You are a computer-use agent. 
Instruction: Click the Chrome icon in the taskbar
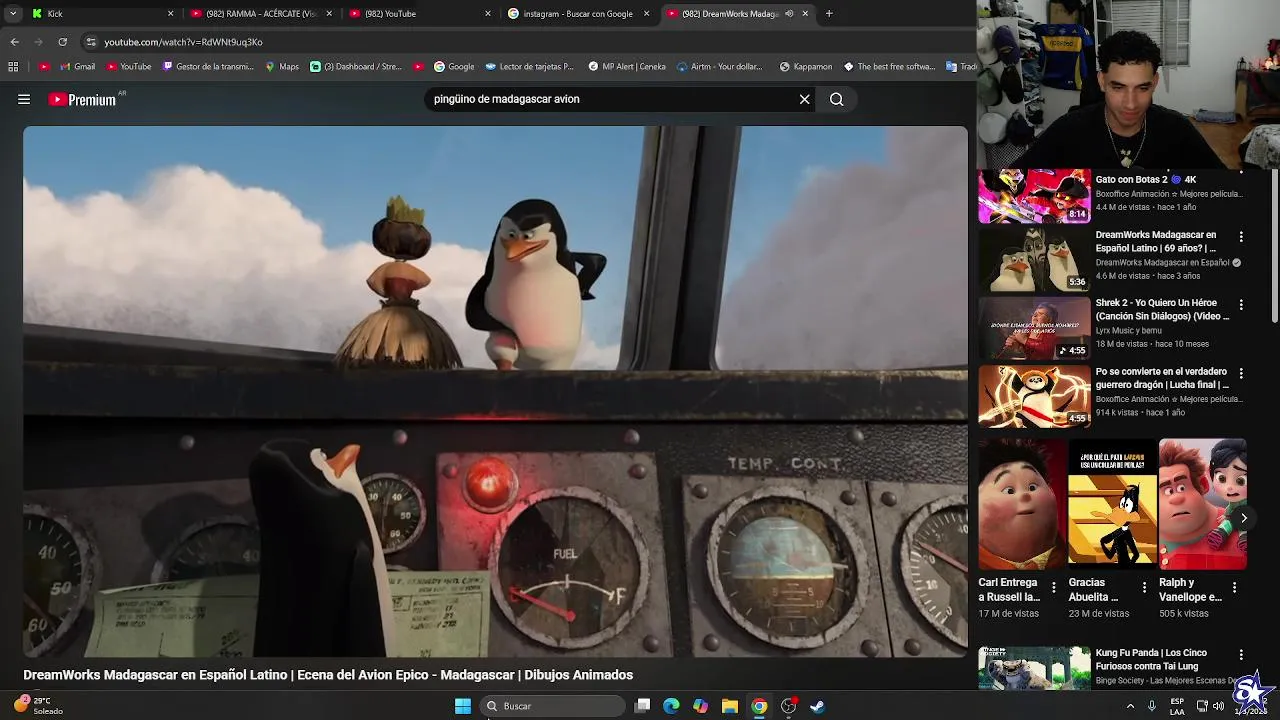pos(759,706)
